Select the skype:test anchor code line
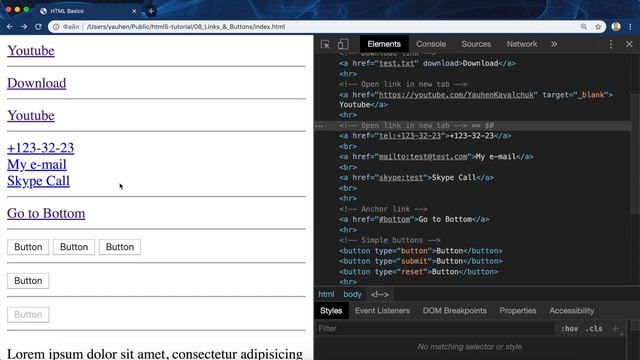640x360 pixels. click(416, 178)
